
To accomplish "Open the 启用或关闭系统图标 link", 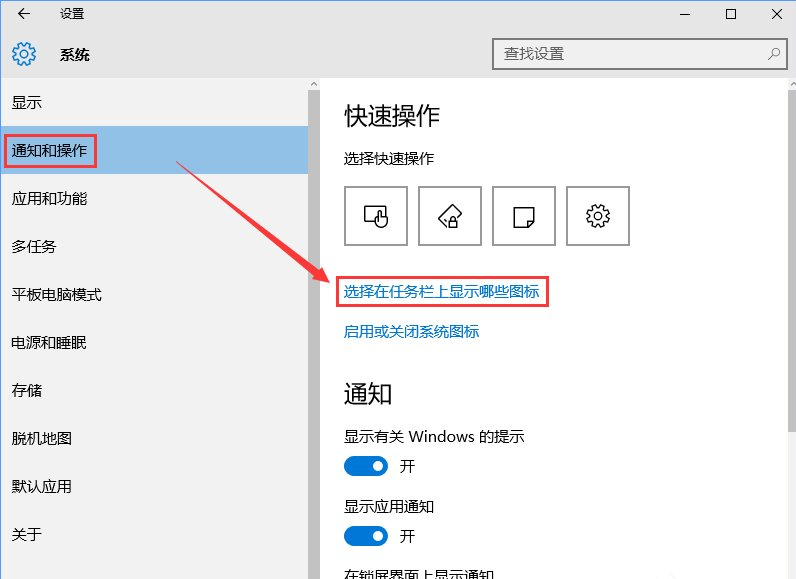I will coord(411,331).
